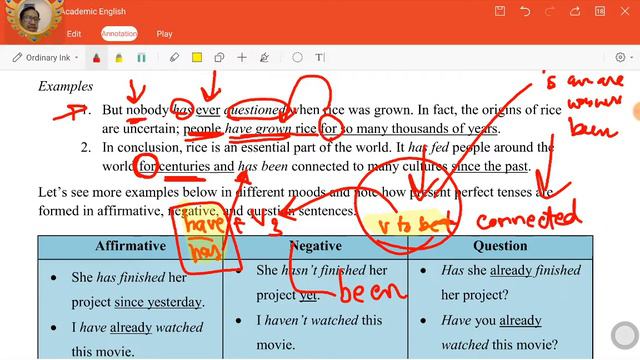Click the Question column header
Screen dimensions: 640x360
tap(500, 246)
